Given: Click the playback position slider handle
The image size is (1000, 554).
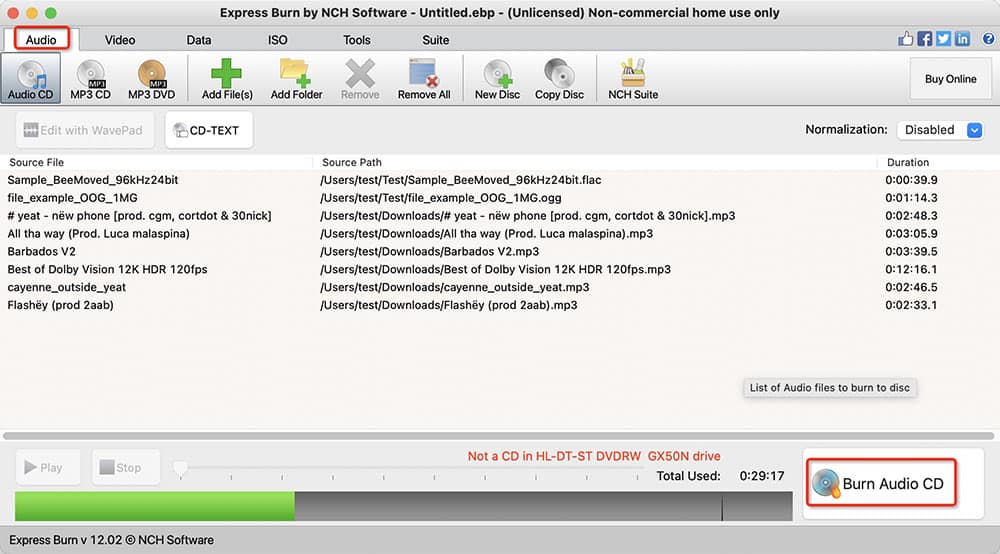Looking at the screenshot, I should [x=180, y=468].
